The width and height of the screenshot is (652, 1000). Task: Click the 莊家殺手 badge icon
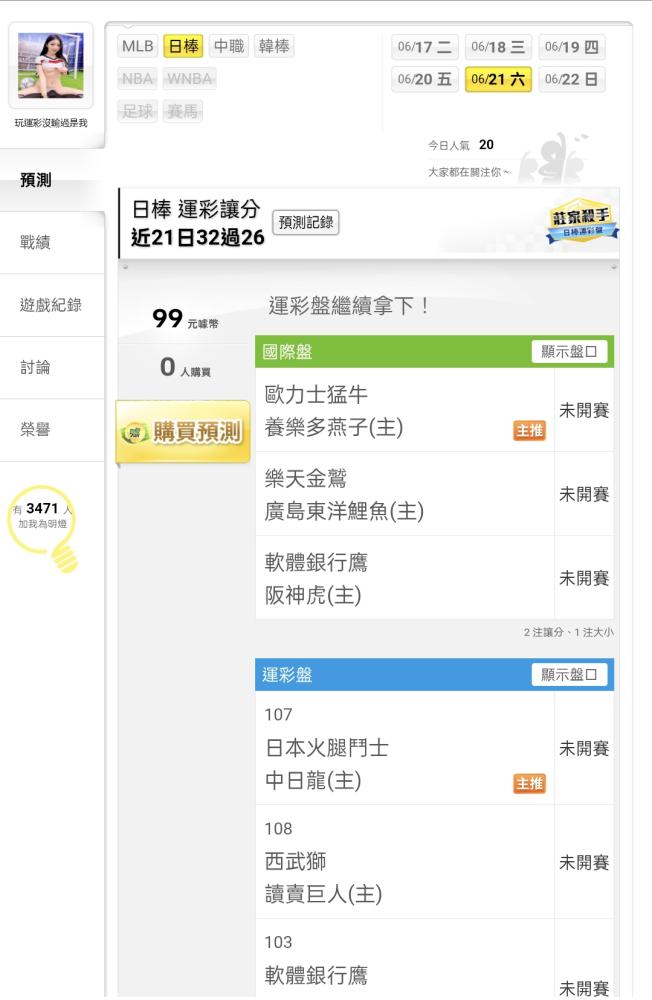pos(582,221)
